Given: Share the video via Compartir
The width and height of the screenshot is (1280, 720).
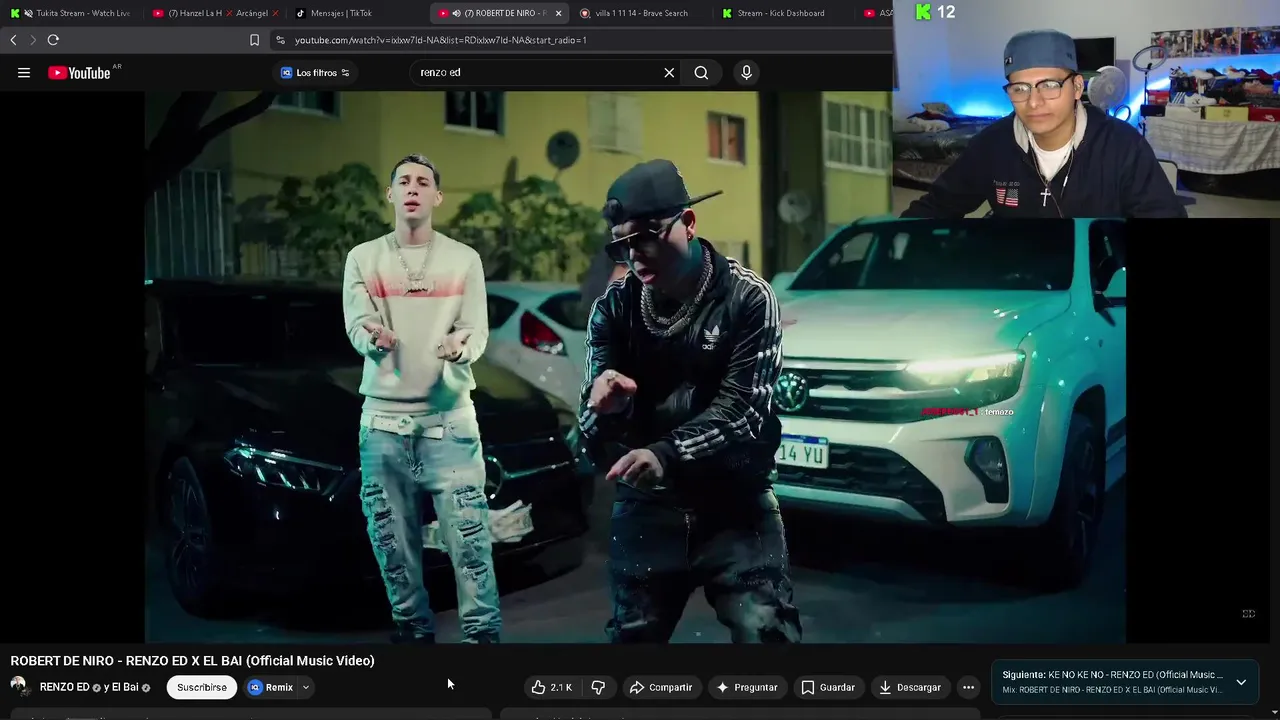Looking at the screenshot, I should (x=660, y=687).
